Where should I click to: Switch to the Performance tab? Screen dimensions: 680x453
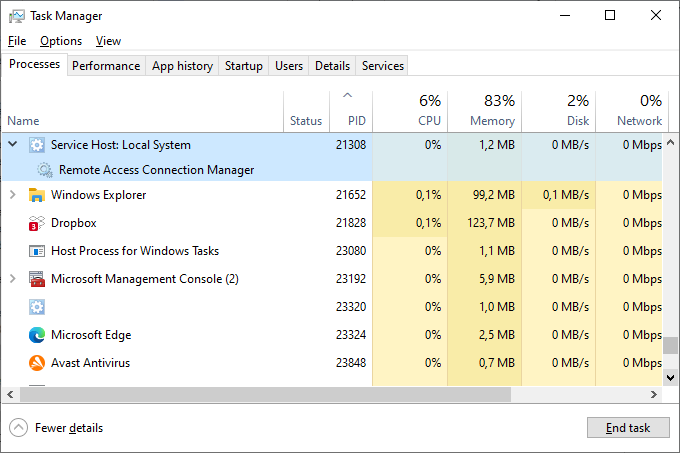click(106, 66)
